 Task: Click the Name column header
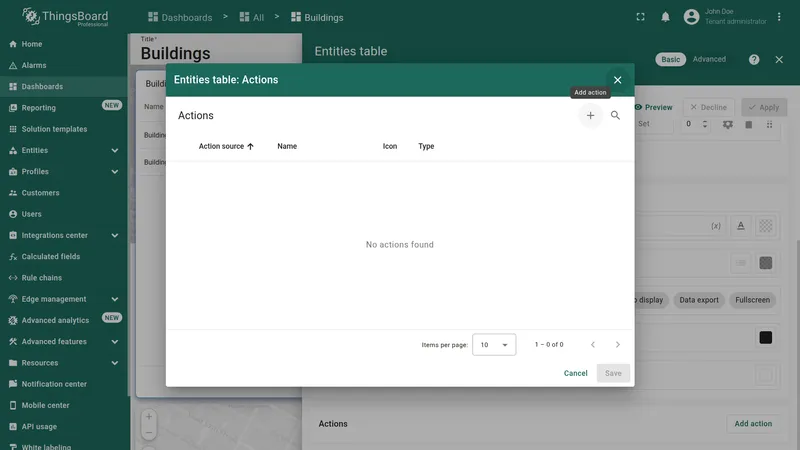point(287,146)
